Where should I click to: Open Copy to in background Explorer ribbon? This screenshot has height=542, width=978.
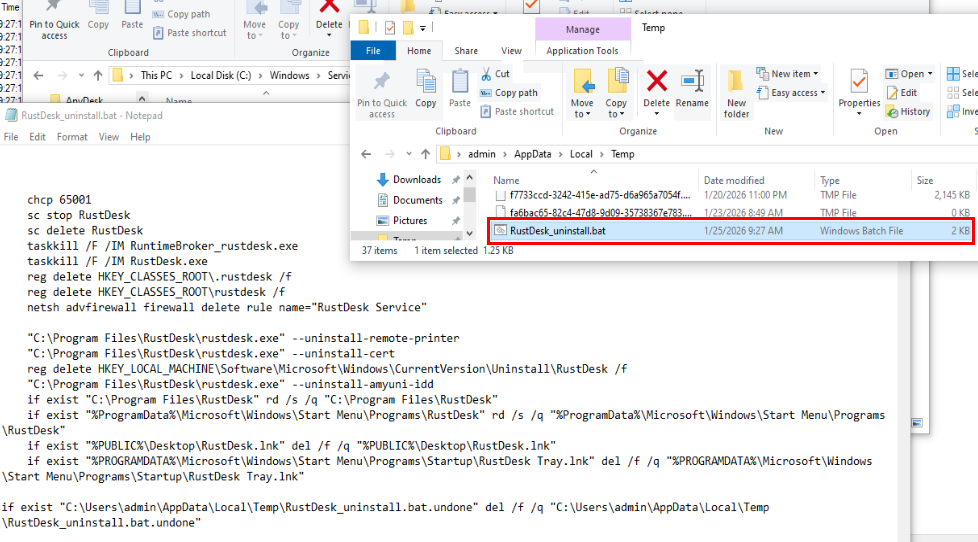pyautogui.click(x=288, y=21)
